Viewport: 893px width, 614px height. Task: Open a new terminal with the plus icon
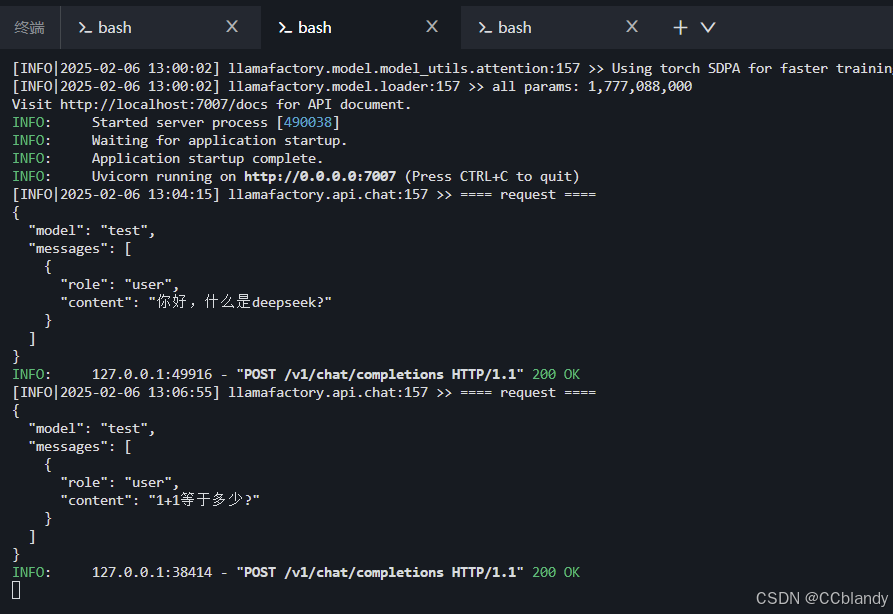(x=680, y=27)
